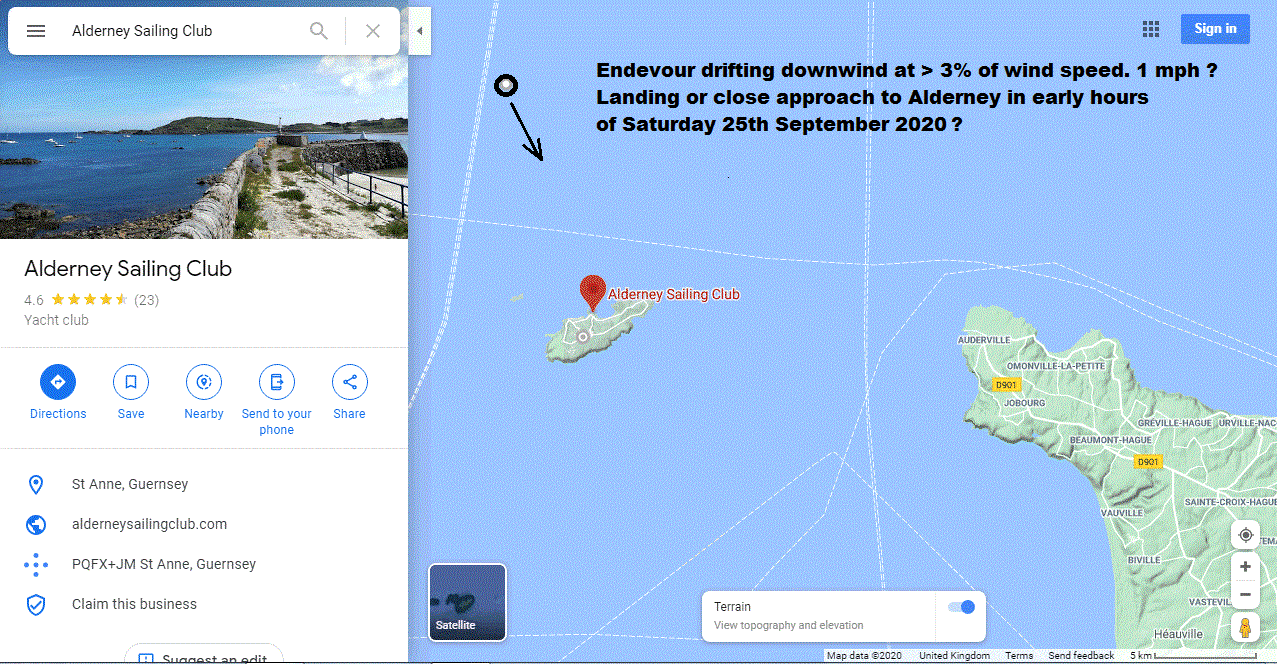The height and width of the screenshot is (664, 1277).
Task: Click Send to your phone icon
Action: tap(277, 382)
